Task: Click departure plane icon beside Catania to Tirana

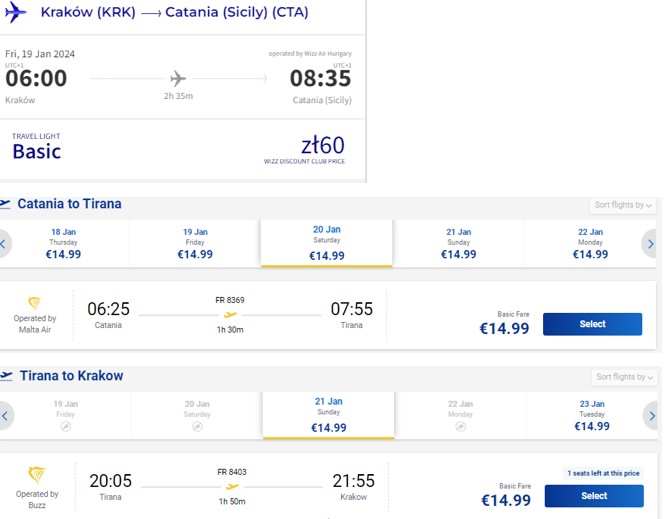Action: coord(5,204)
